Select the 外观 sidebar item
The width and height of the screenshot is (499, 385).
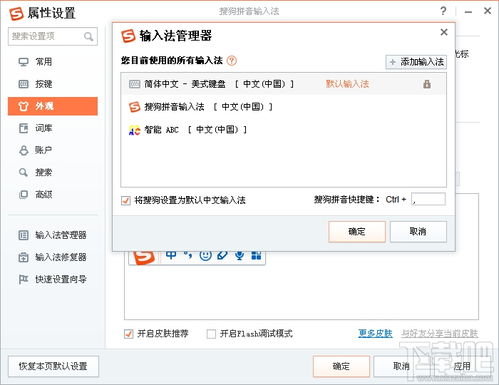[x=53, y=106]
